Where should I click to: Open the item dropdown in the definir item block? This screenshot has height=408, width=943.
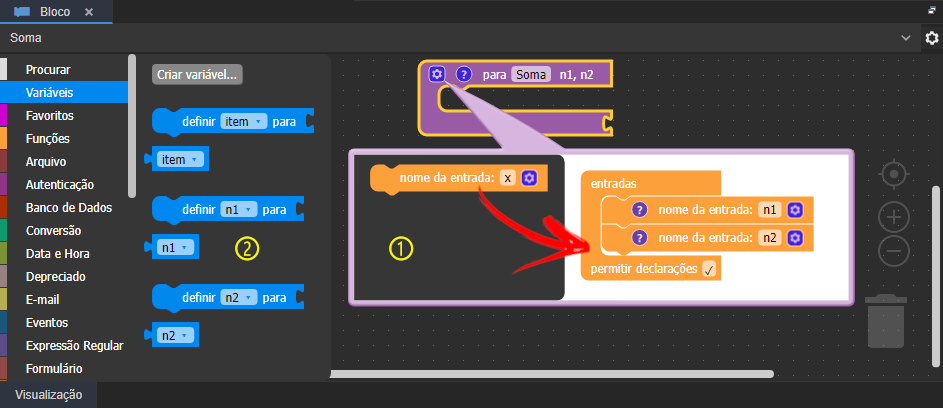(x=244, y=122)
